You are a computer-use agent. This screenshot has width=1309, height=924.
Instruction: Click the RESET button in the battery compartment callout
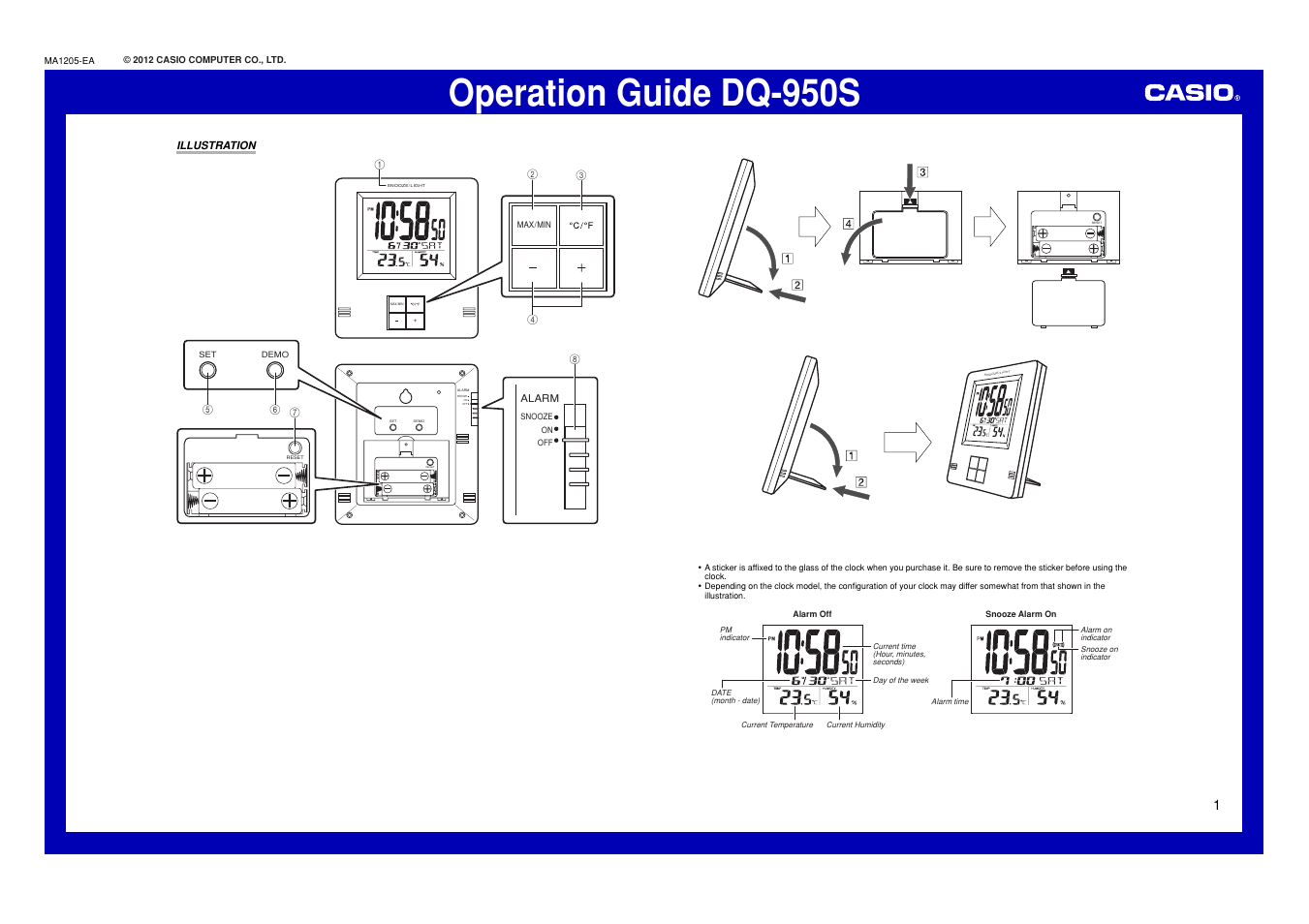[x=295, y=447]
